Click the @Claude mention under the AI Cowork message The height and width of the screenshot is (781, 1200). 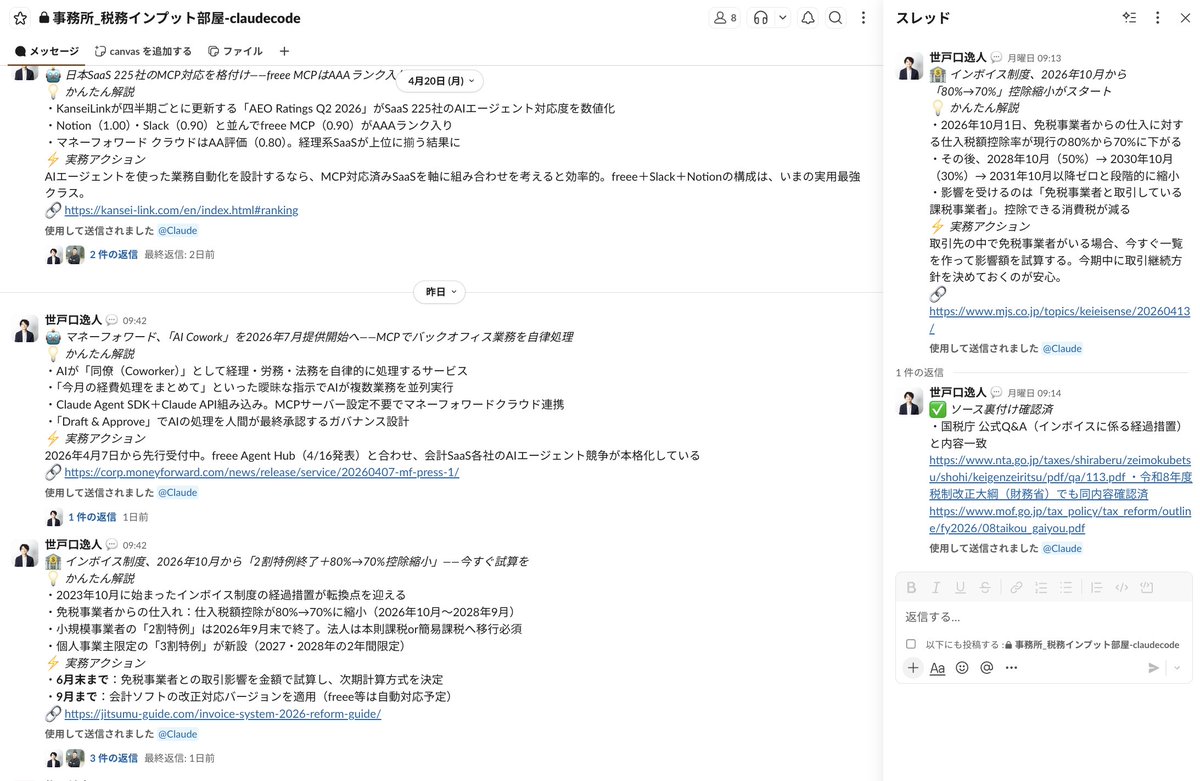tap(177, 492)
